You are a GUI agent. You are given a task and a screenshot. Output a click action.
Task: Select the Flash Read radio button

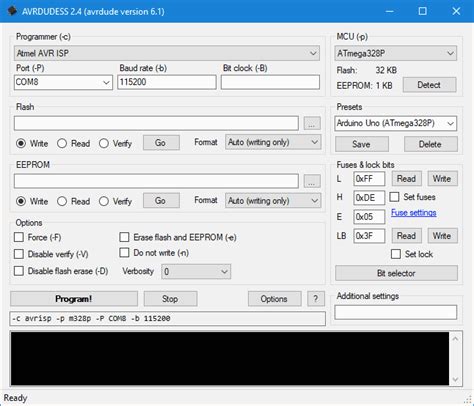point(62,143)
